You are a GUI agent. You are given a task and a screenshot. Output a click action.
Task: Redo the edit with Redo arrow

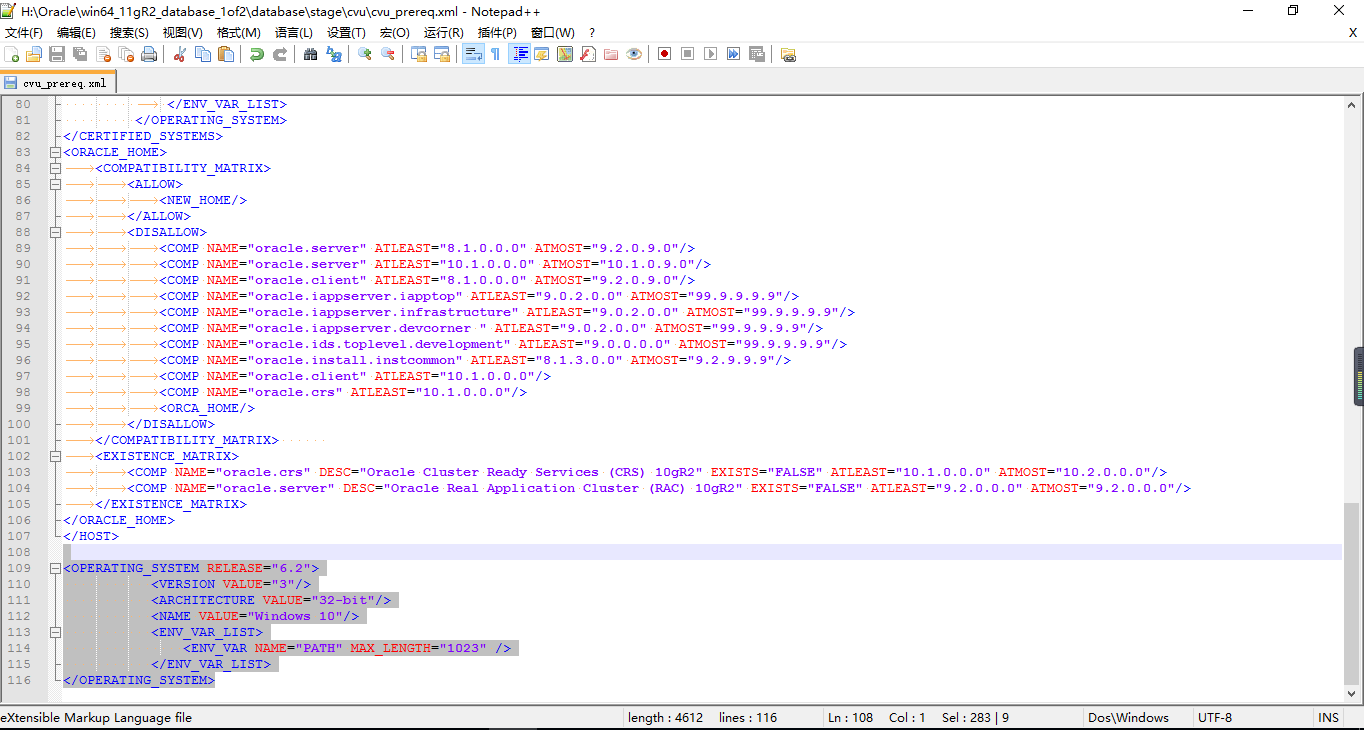pyautogui.click(x=280, y=54)
